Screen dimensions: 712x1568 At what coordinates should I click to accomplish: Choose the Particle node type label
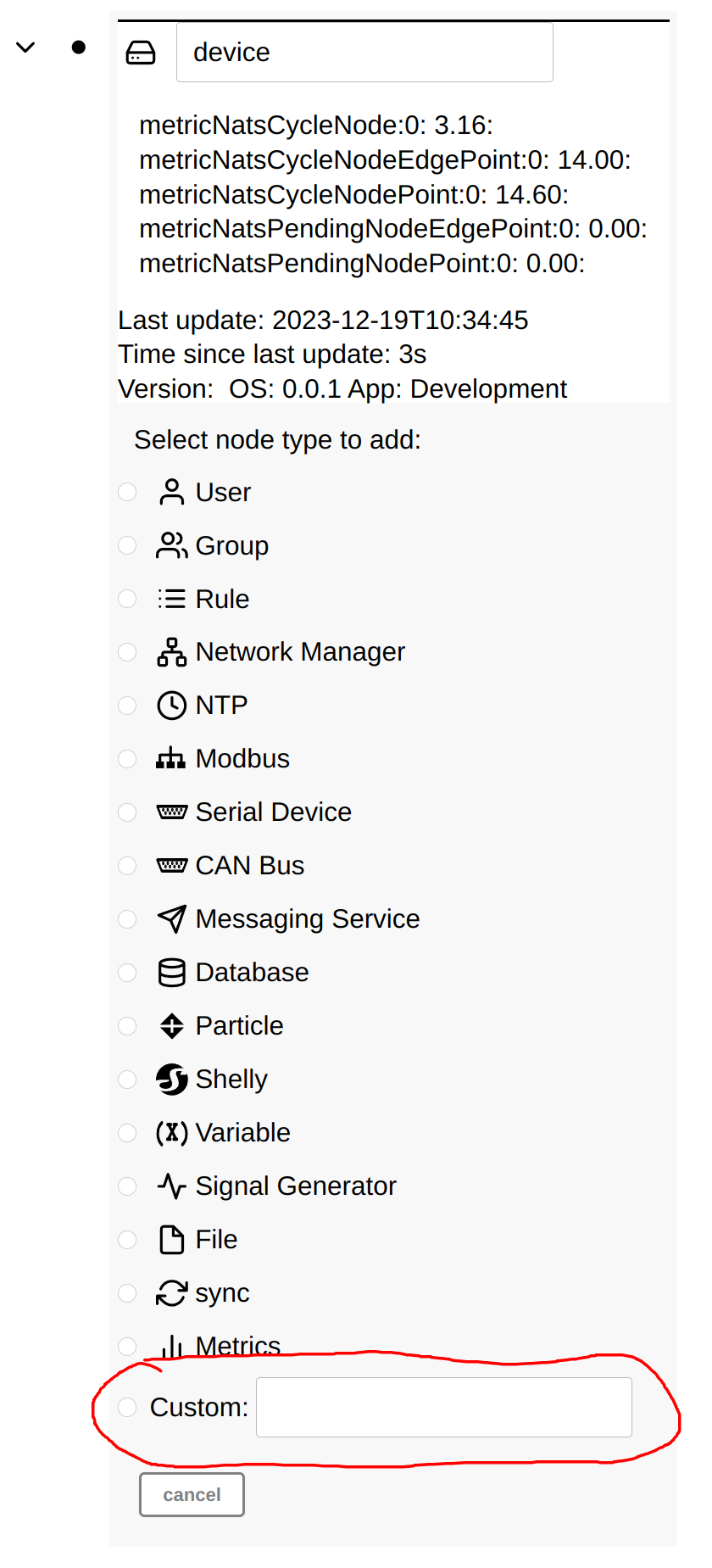239,1026
